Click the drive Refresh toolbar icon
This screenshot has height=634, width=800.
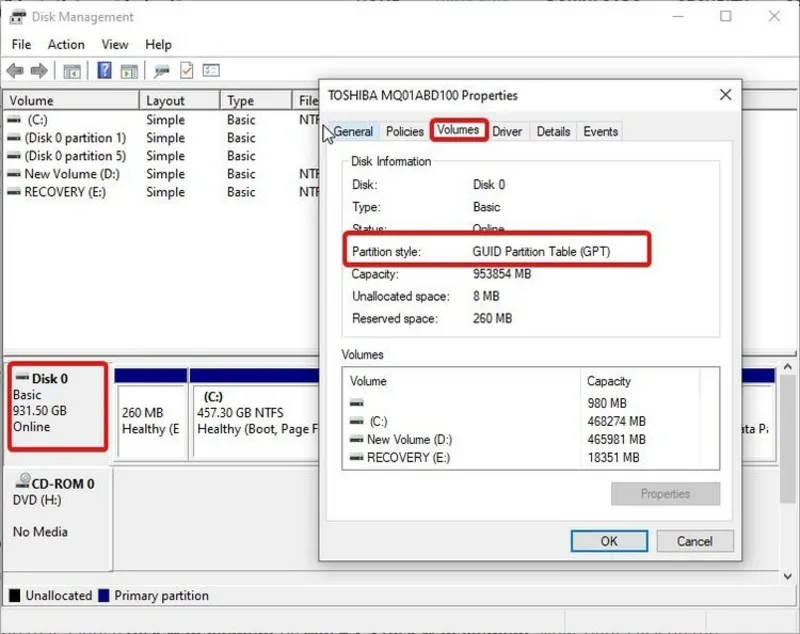(161, 71)
